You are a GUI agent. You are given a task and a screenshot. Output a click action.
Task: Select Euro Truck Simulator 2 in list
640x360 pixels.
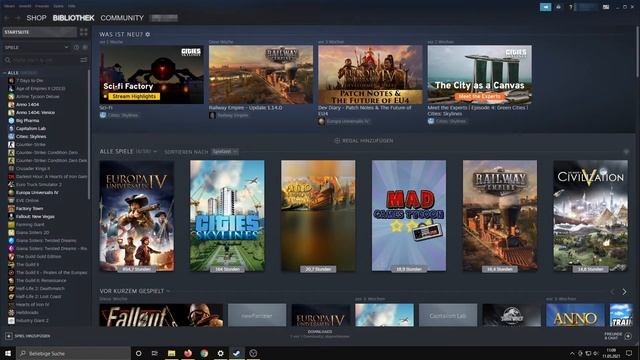point(38,184)
